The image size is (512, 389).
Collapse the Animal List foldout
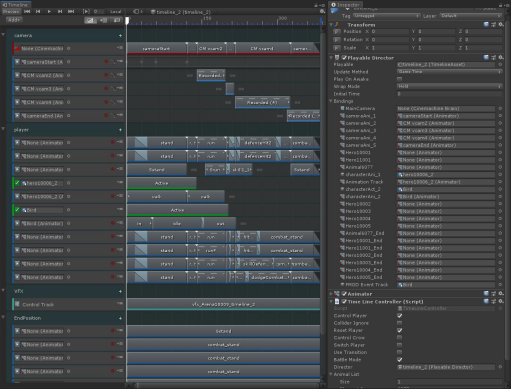[331, 374]
